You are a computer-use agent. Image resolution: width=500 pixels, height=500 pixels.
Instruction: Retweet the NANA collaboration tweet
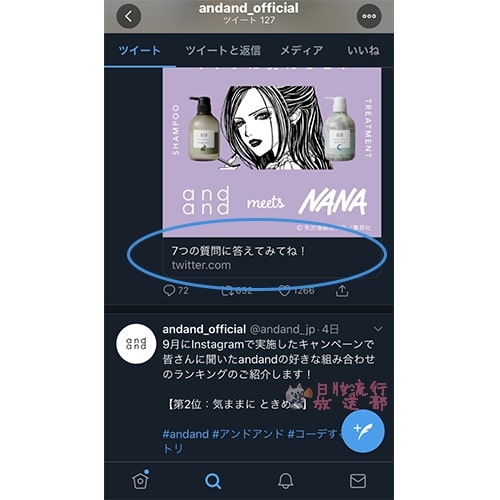[x=228, y=291]
